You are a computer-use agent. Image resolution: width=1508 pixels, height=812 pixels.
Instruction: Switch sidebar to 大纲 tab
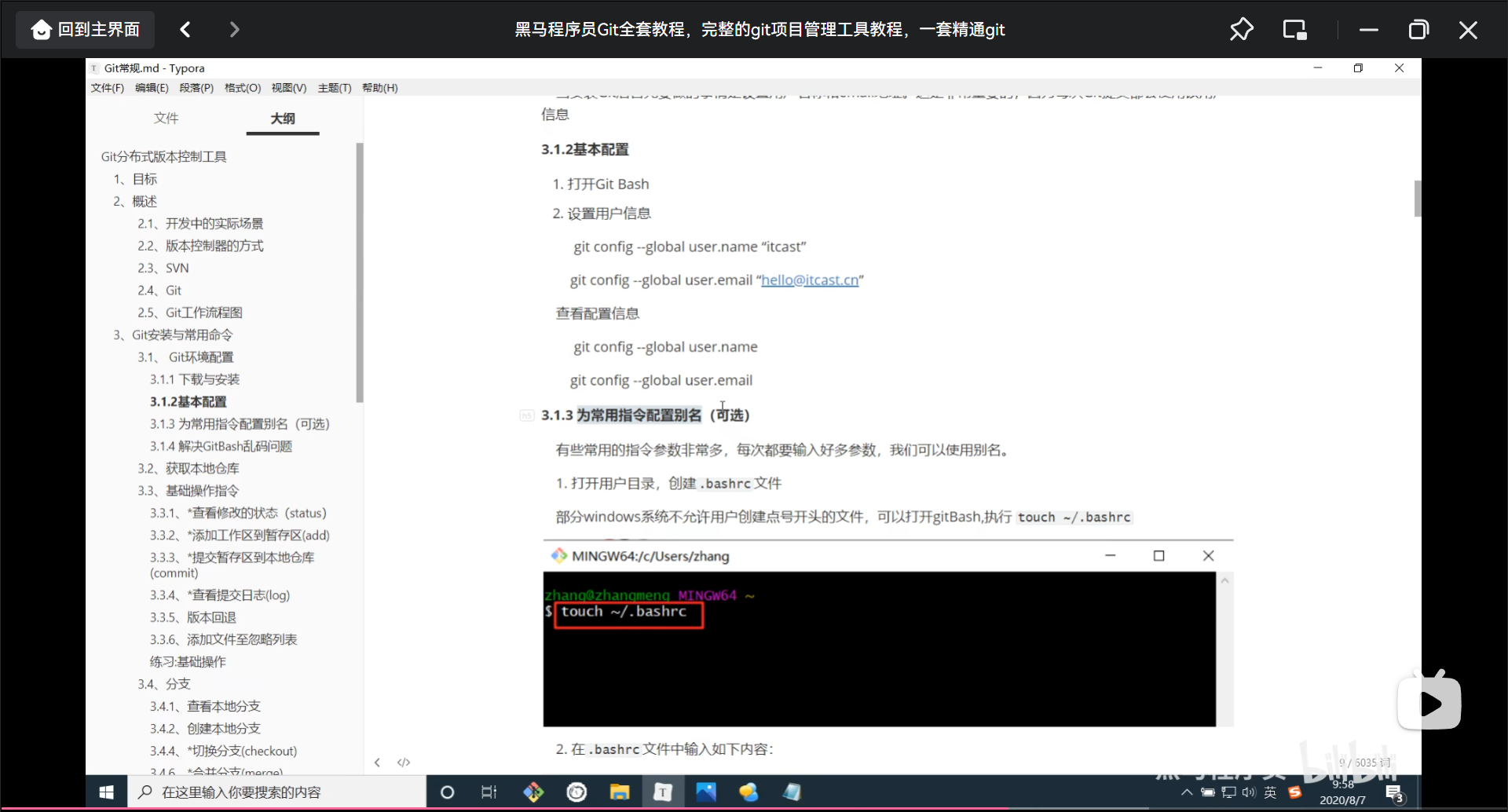pos(283,119)
